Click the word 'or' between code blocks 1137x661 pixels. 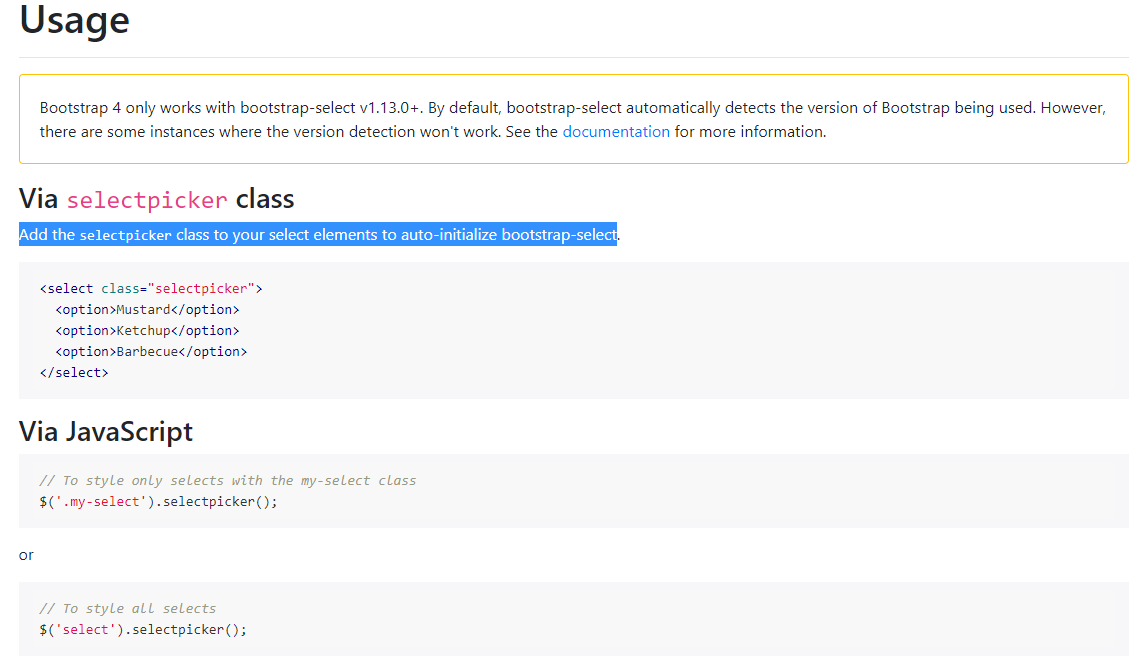coord(26,555)
